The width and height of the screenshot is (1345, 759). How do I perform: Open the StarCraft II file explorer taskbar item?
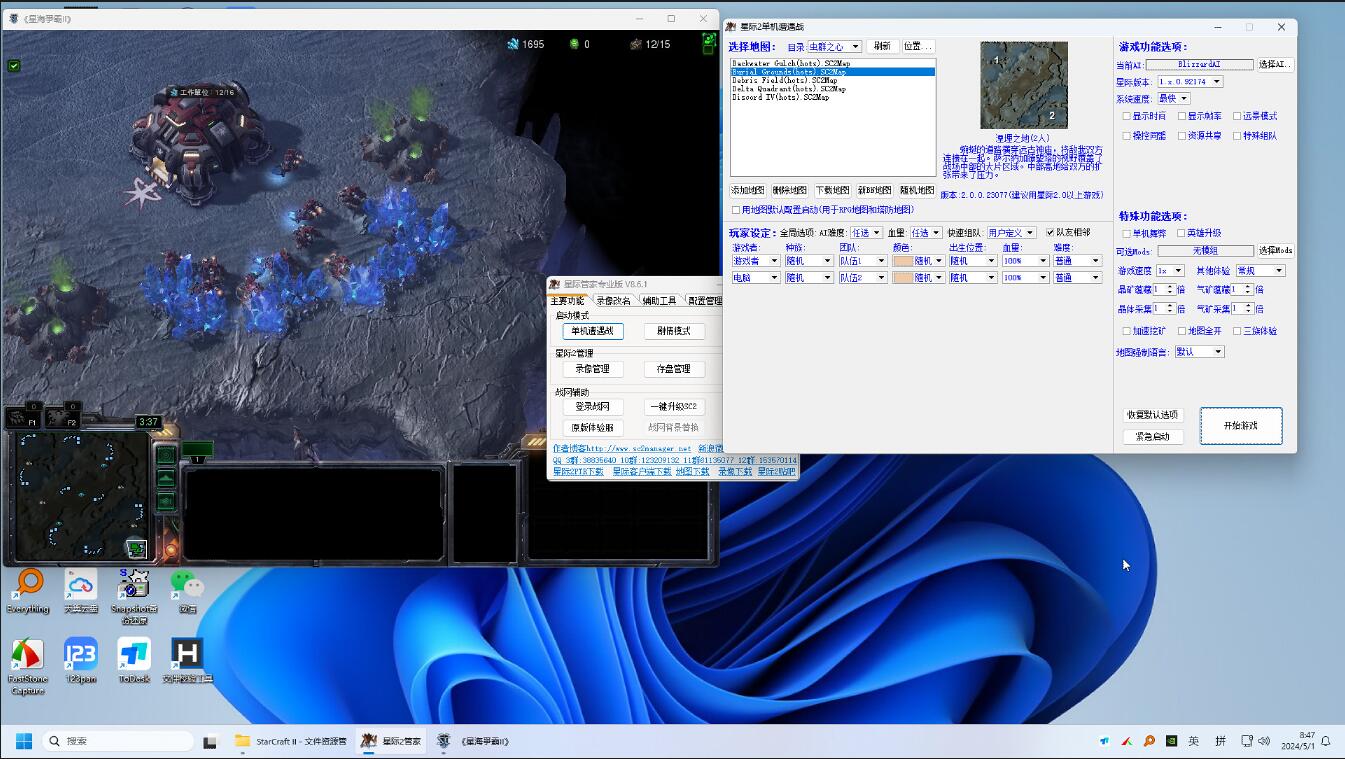pyautogui.click(x=291, y=741)
